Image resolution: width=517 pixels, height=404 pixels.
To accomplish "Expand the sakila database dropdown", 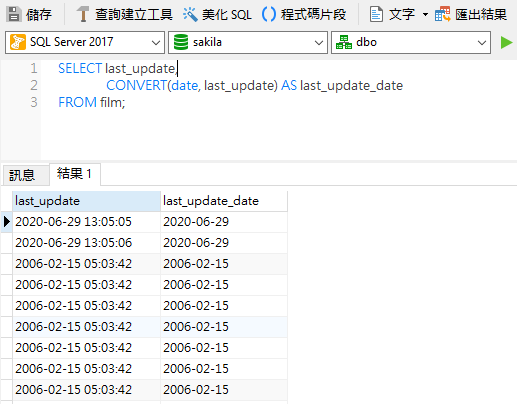I will point(319,43).
